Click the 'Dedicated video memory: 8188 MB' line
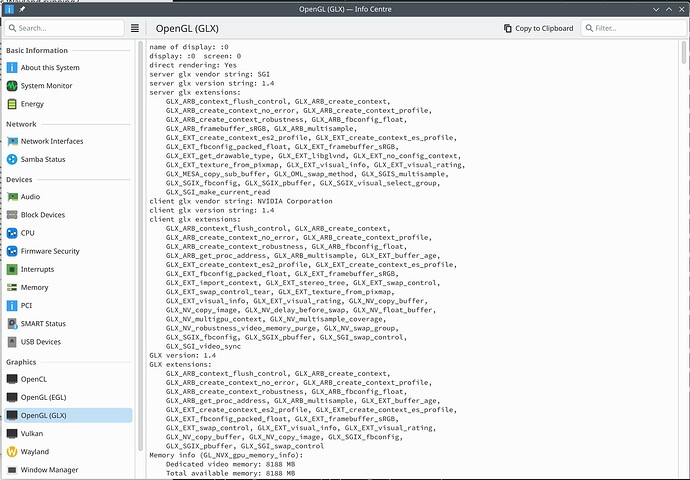 pos(231,464)
